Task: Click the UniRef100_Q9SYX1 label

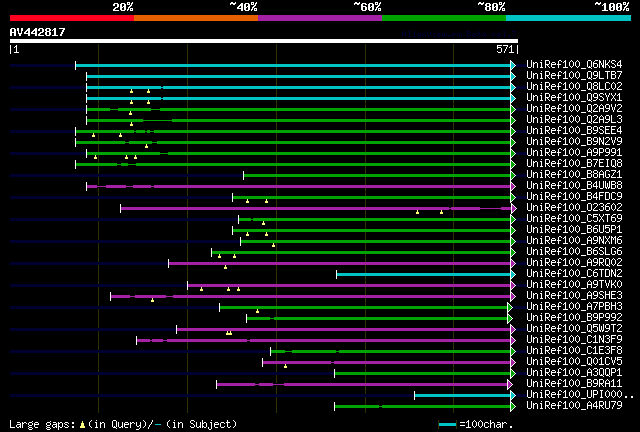Action: pyautogui.click(x=574, y=98)
